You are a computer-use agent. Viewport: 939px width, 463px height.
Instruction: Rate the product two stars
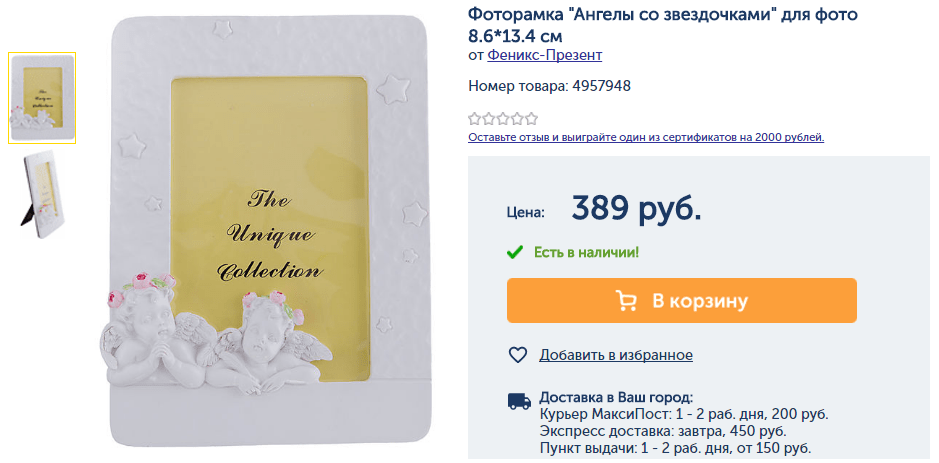coord(489,119)
